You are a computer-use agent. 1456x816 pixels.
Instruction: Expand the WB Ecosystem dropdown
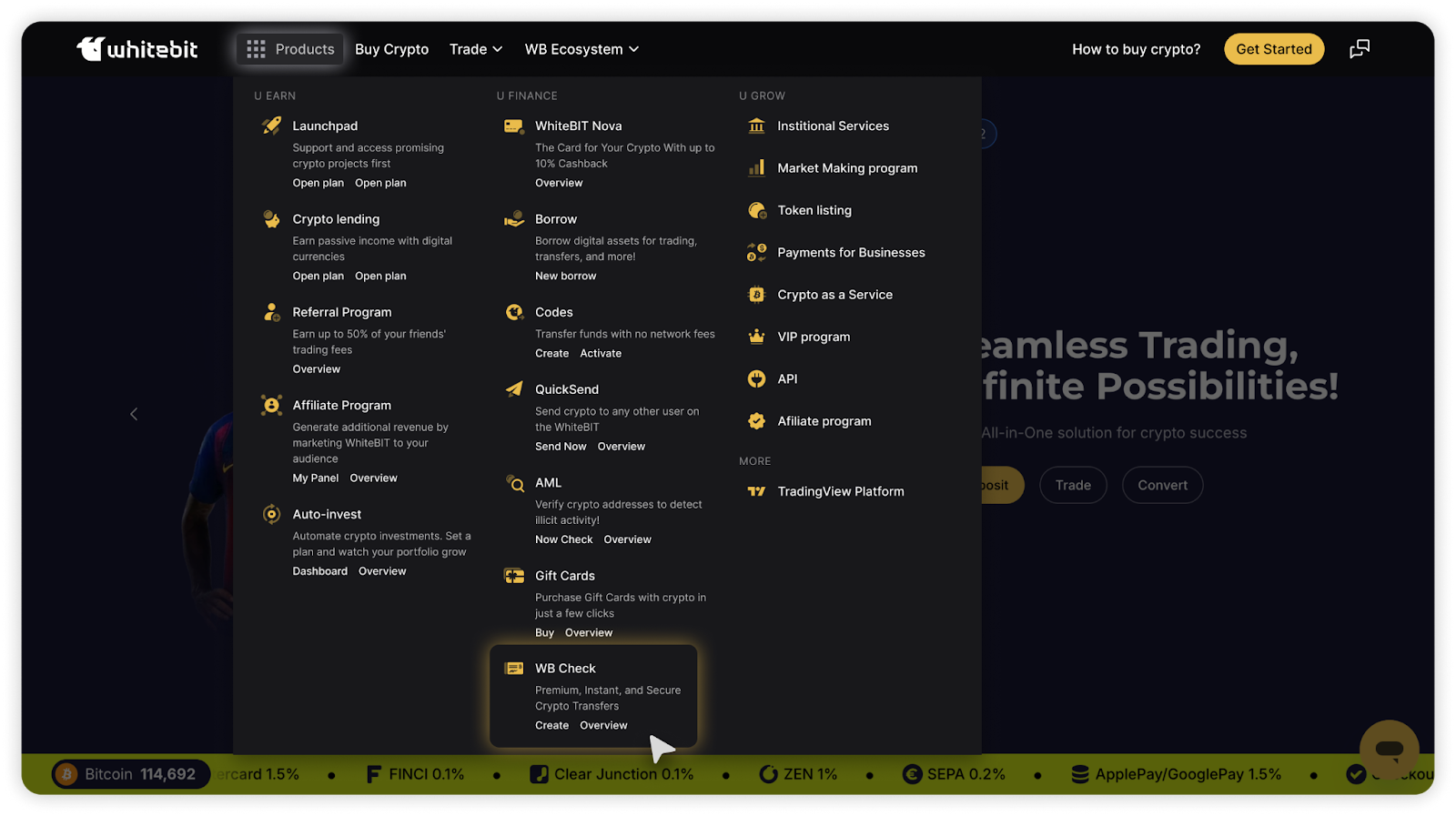581,49
